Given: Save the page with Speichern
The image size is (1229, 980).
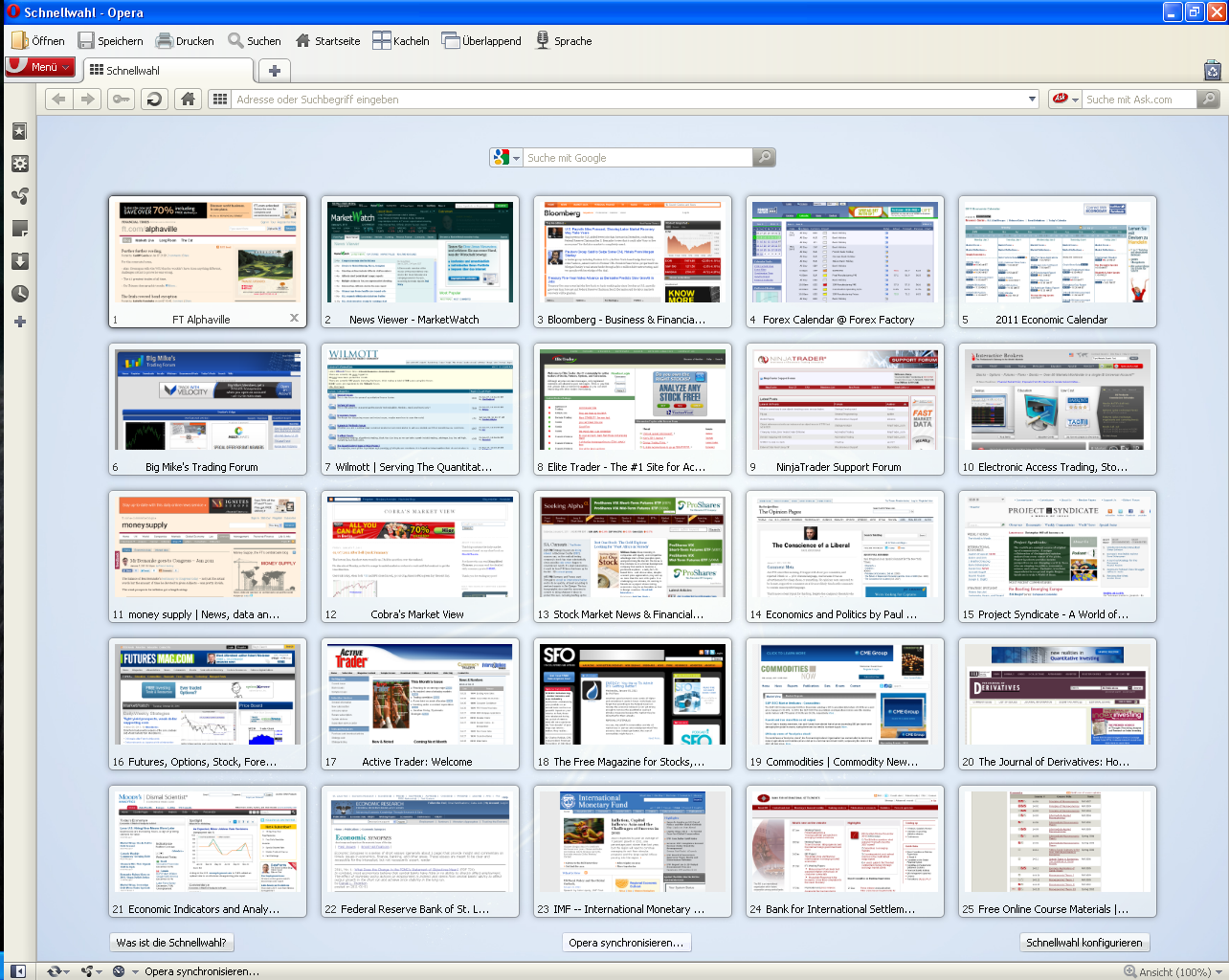Looking at the screenshot, I should coord(110,40).
